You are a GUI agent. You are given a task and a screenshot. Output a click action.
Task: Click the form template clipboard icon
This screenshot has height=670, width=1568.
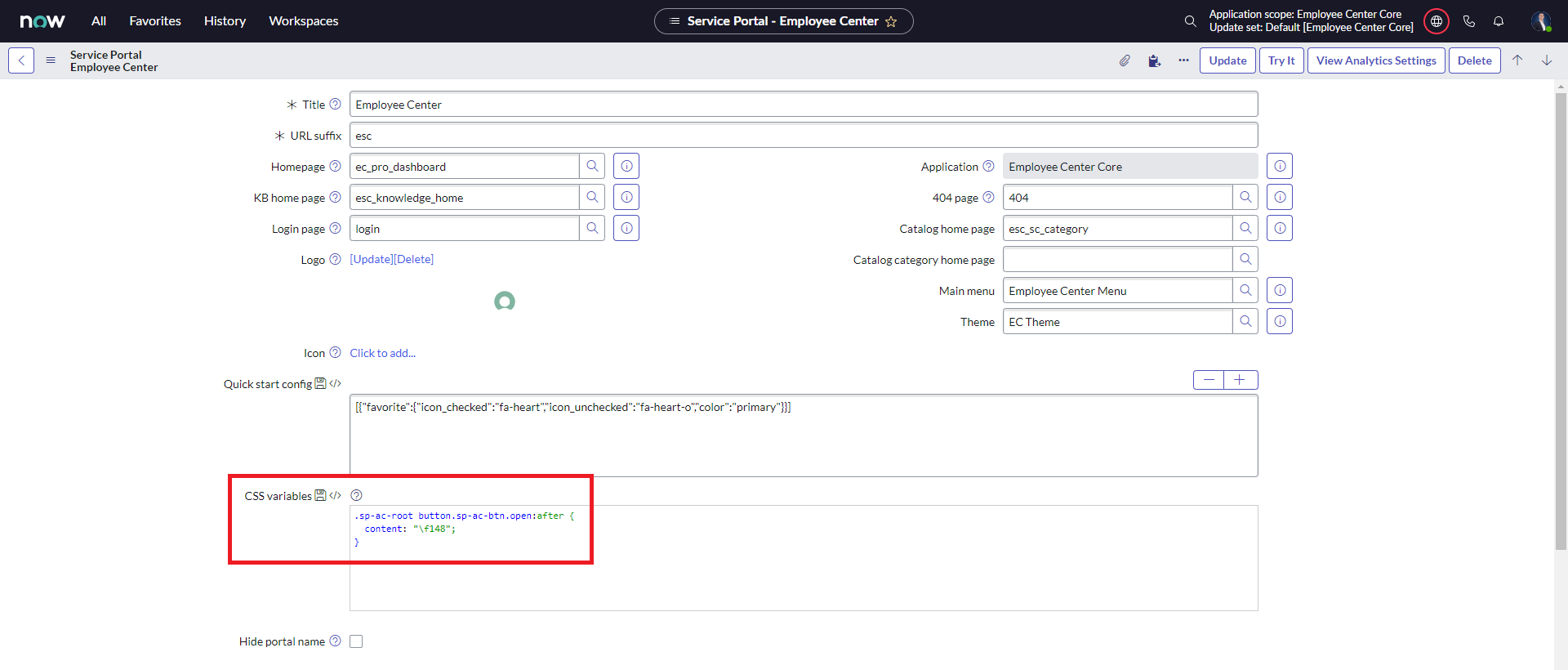pos(1154,60)
